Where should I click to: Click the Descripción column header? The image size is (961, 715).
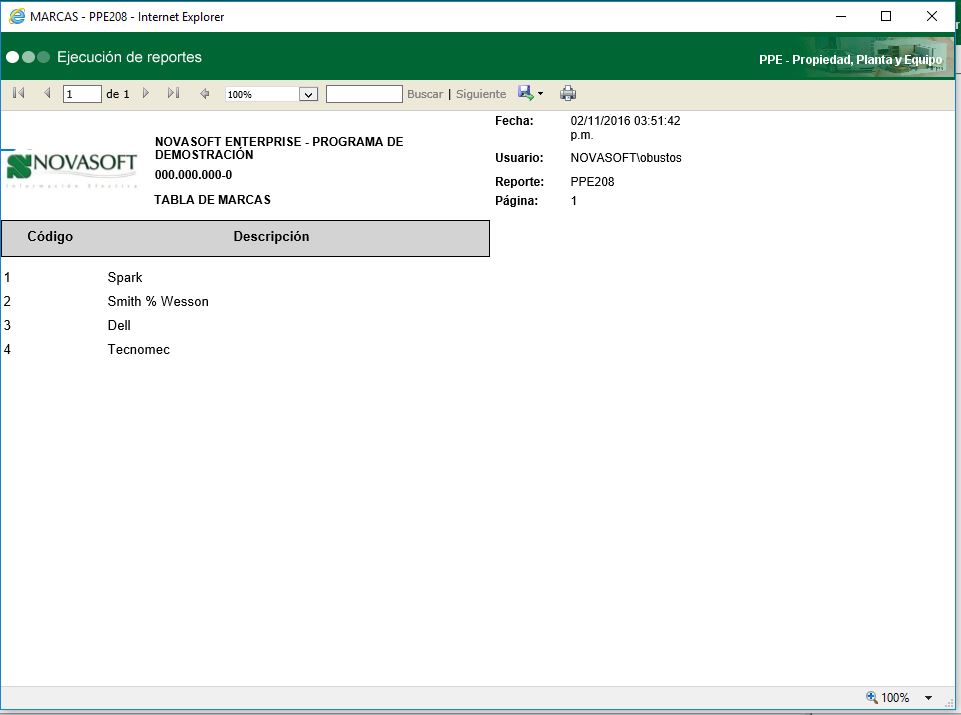(272, 237)
